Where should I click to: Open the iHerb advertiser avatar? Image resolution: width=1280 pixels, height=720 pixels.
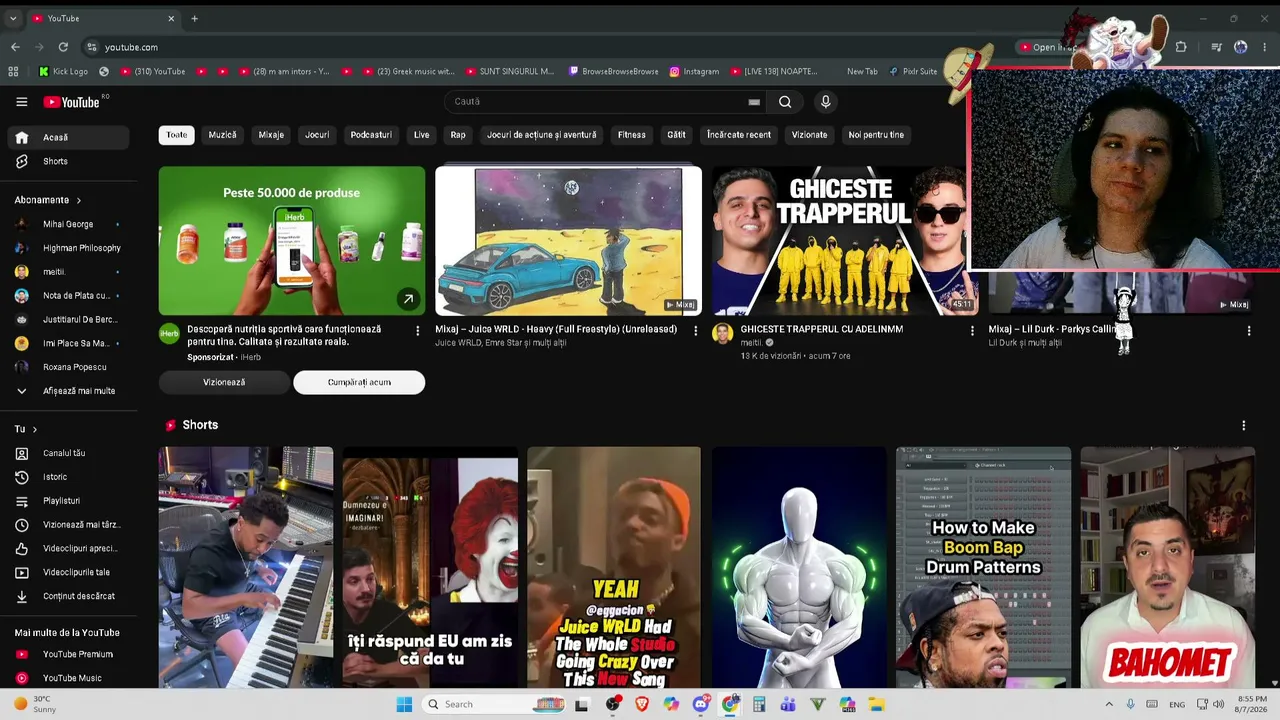[x=169, y=333]
